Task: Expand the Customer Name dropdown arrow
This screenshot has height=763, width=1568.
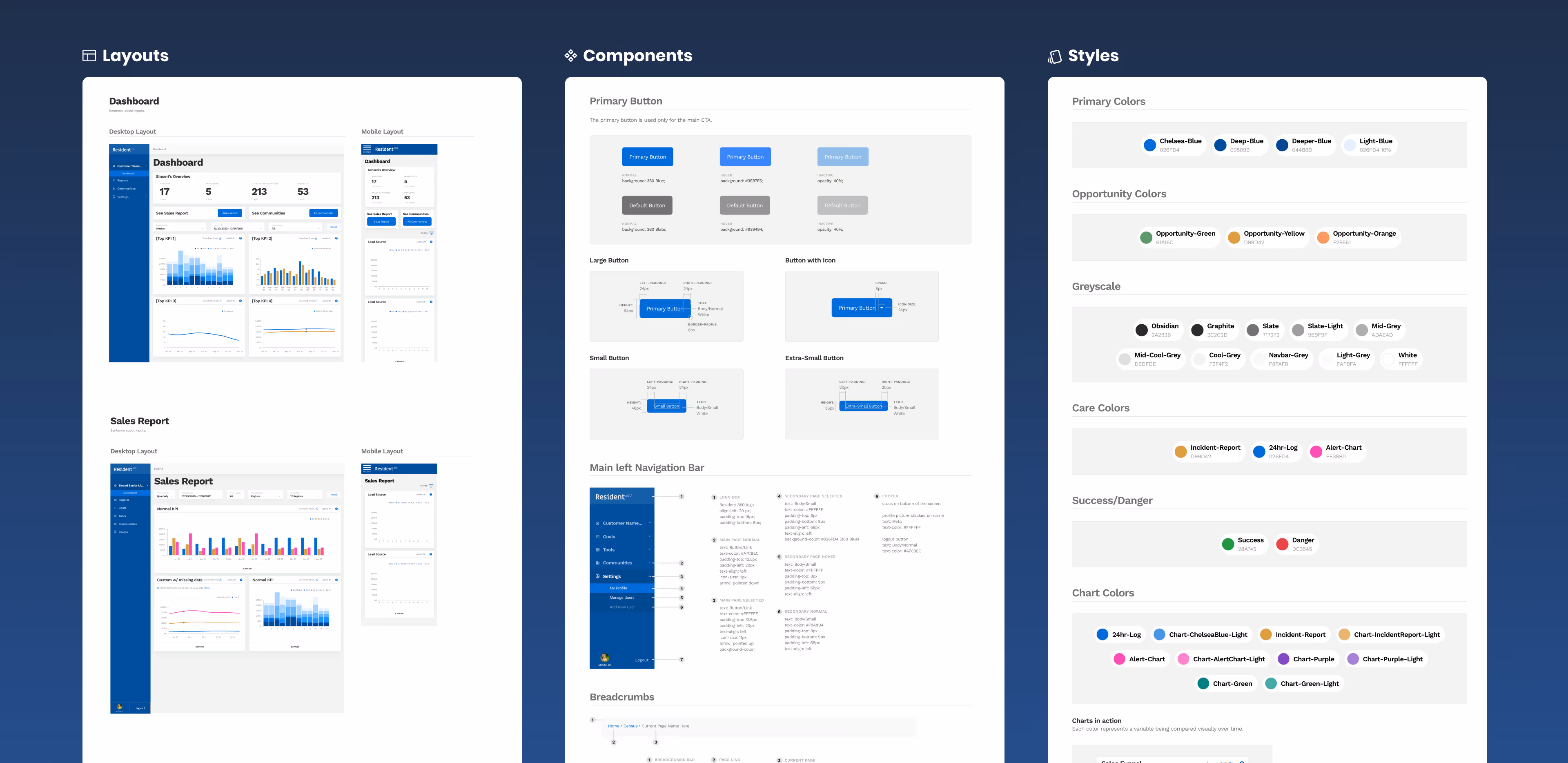Action: click(x=650, y=523)
